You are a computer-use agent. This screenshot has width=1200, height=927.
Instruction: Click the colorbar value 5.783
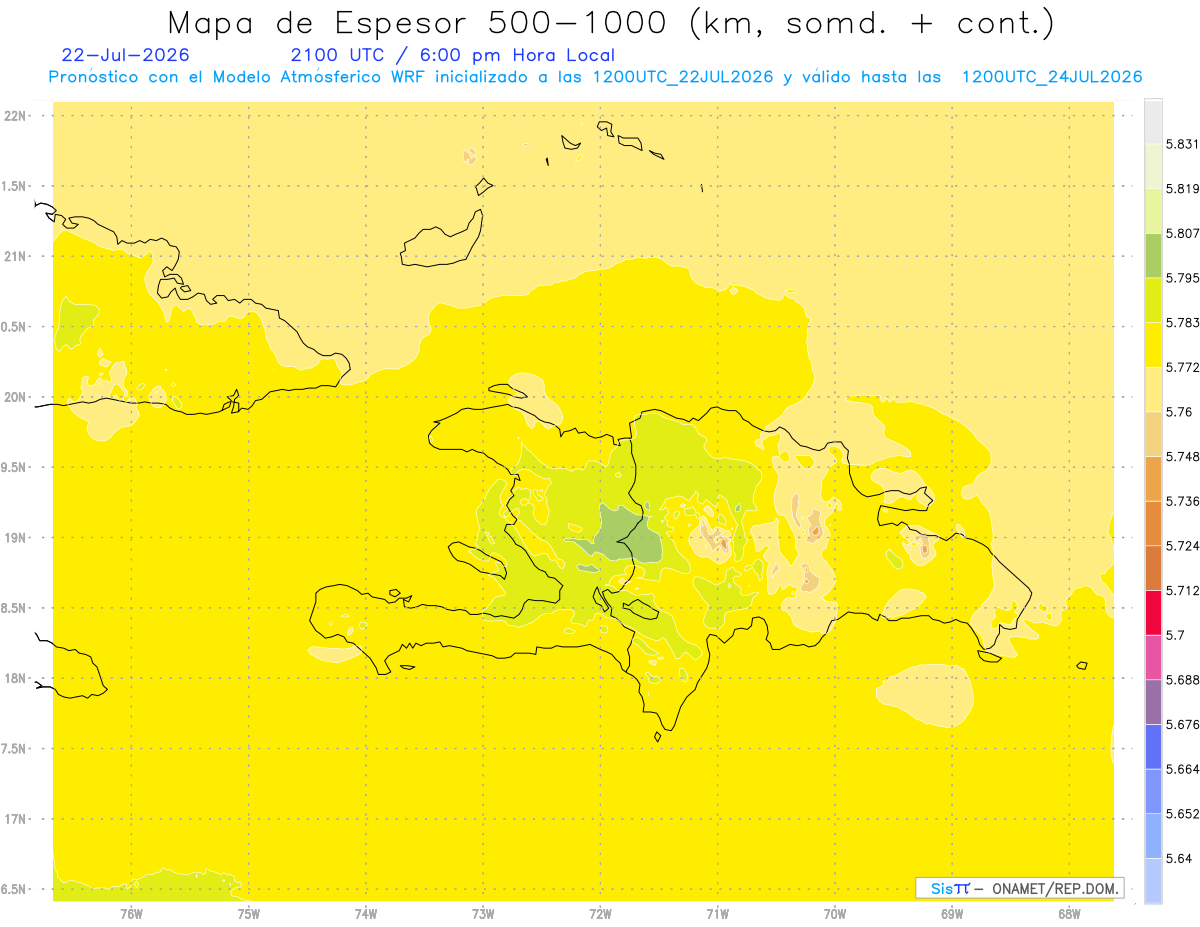[1182, 322]
